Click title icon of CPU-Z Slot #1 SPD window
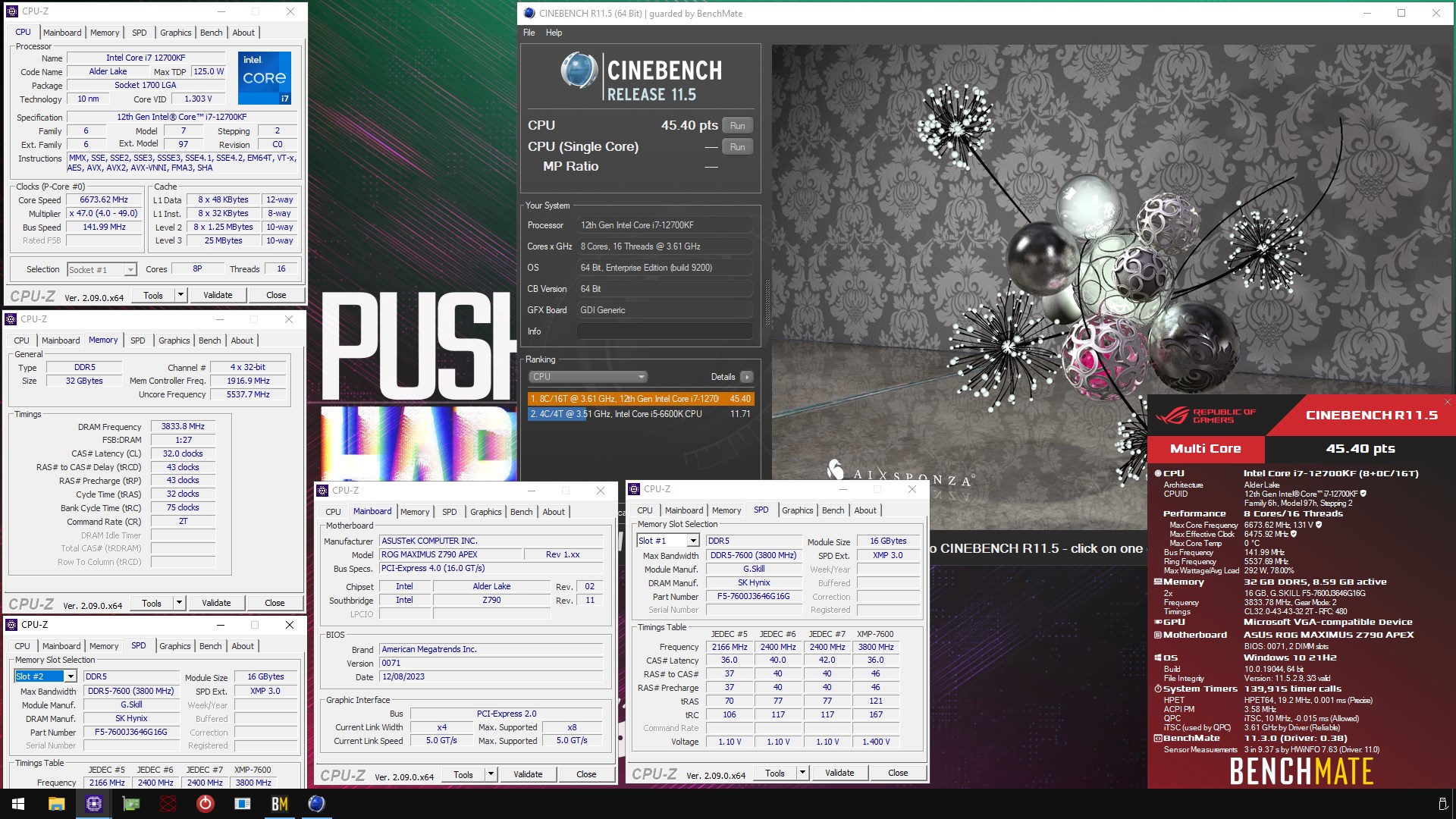Viewport: 1456px width, 819px height. click(634, 489)
